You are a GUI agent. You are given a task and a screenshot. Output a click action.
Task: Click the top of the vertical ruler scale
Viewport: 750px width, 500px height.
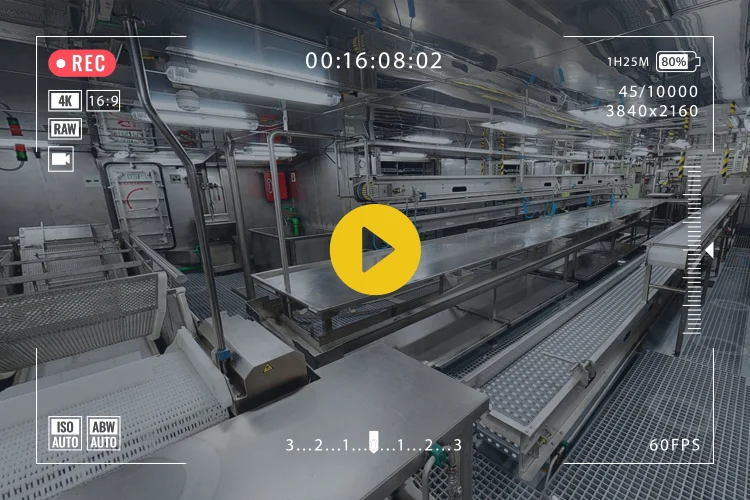click(x=693, y=168)
